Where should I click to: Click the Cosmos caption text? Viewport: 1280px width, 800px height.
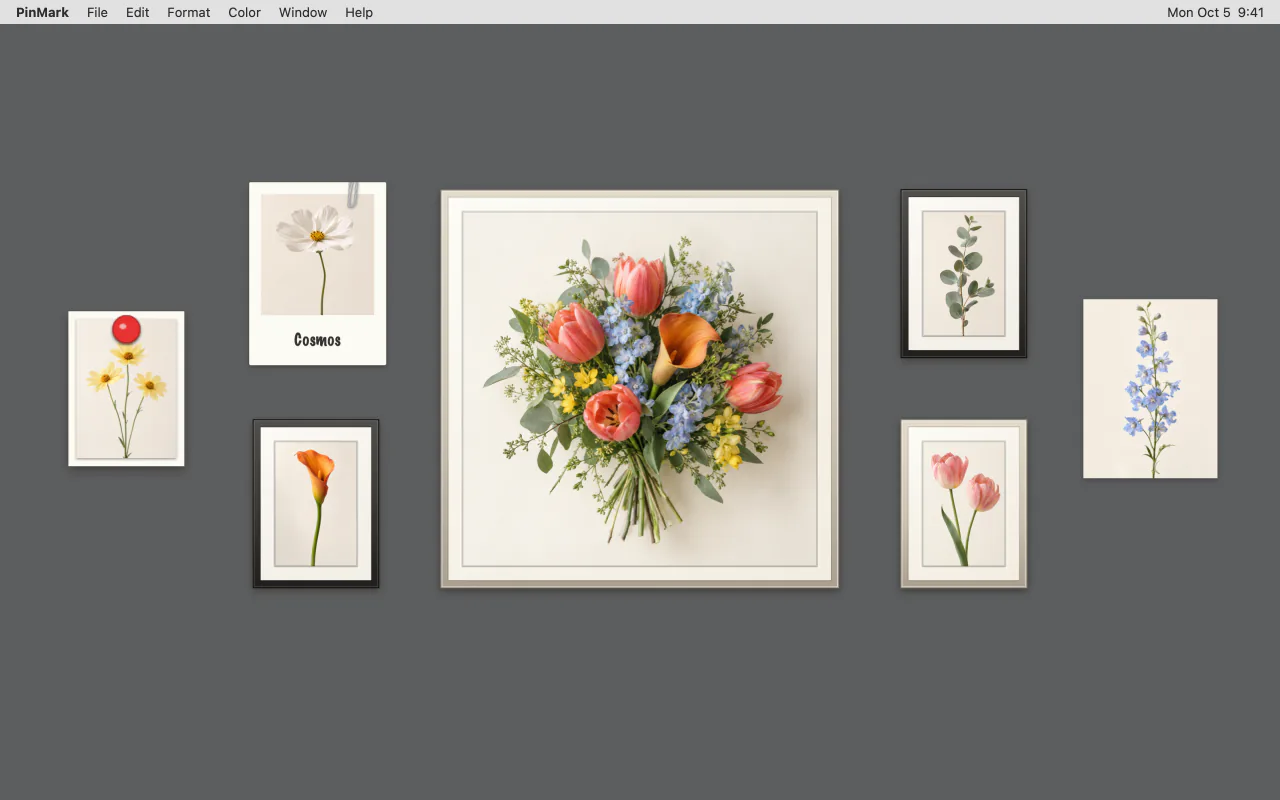[317, 340]
